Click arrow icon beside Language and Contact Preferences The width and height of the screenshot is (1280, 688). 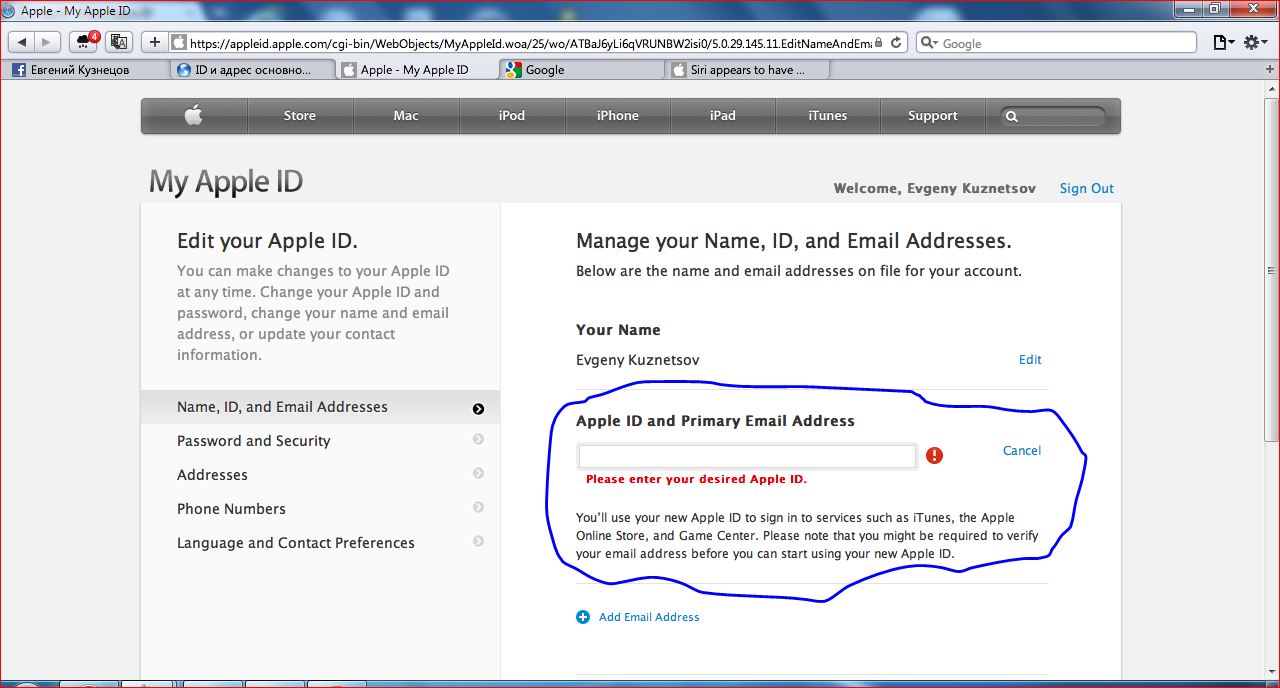(x=478, y=541)
